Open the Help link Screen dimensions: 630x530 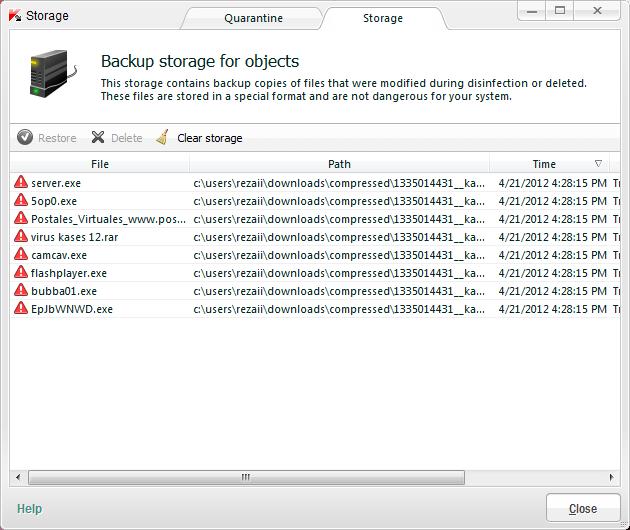(x=29, y=509)
